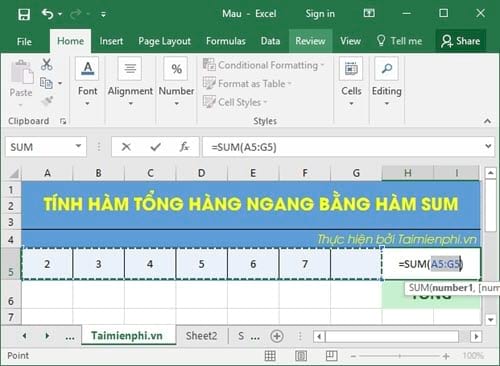Add a new sheet with plus icon
Screen dimensions: 500x366
coord(277,336)
